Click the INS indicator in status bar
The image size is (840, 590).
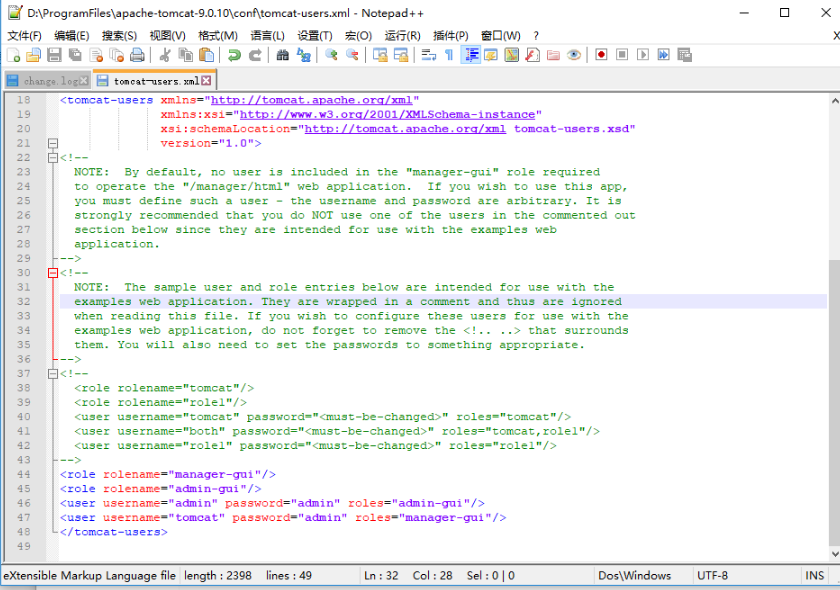pos(814,576)
